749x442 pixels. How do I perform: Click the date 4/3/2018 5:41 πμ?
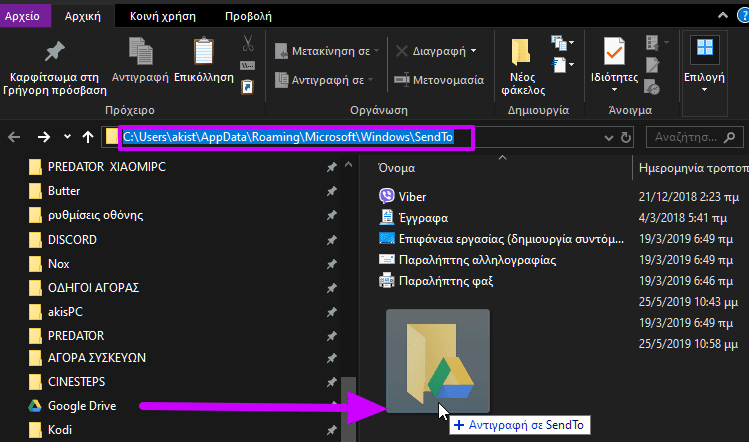[683, 218]
